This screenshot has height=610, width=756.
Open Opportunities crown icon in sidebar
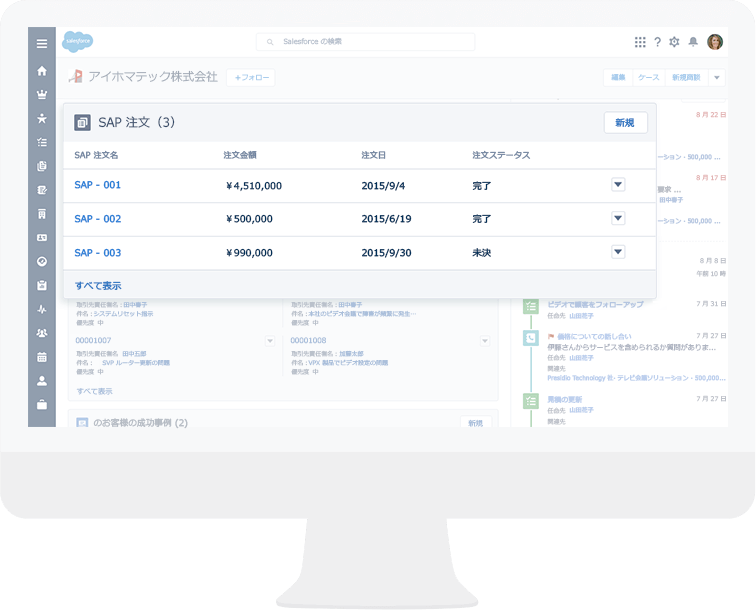coord(42,95)
